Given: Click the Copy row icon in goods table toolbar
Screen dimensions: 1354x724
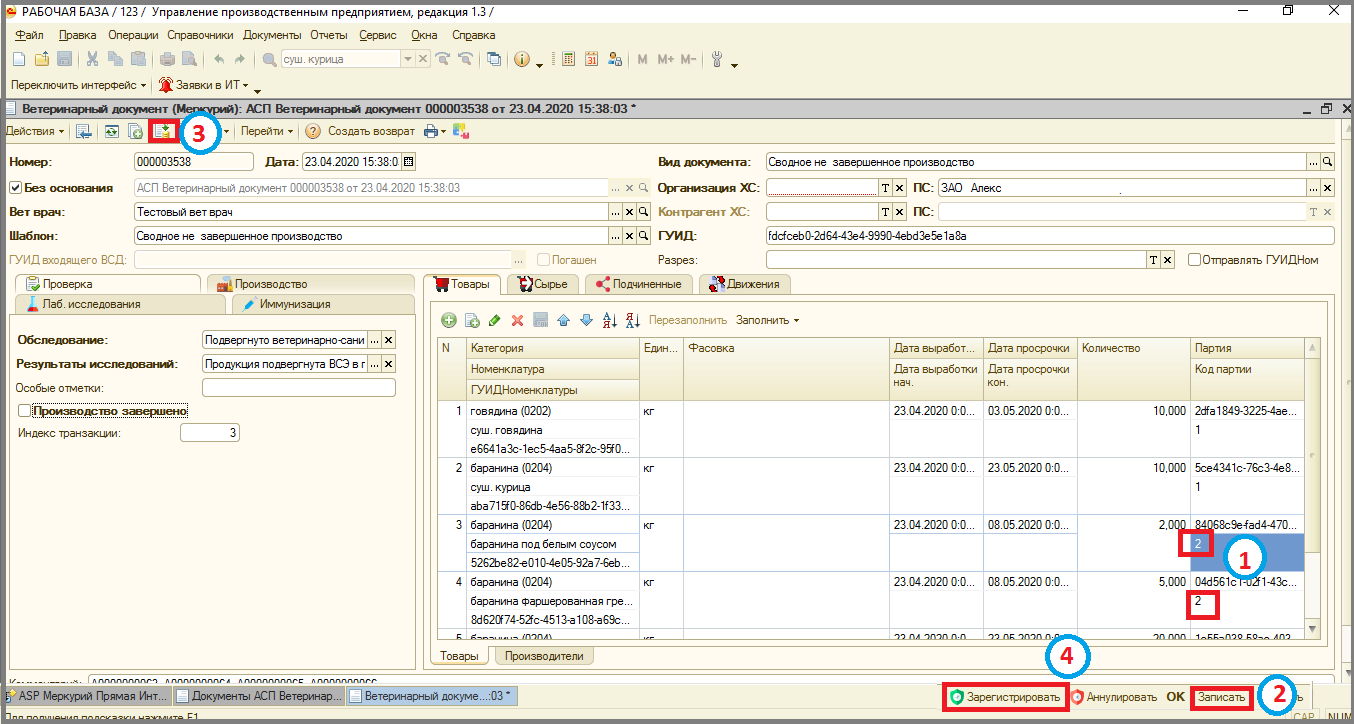Looking at the screenshot, I should coord(472,320).
